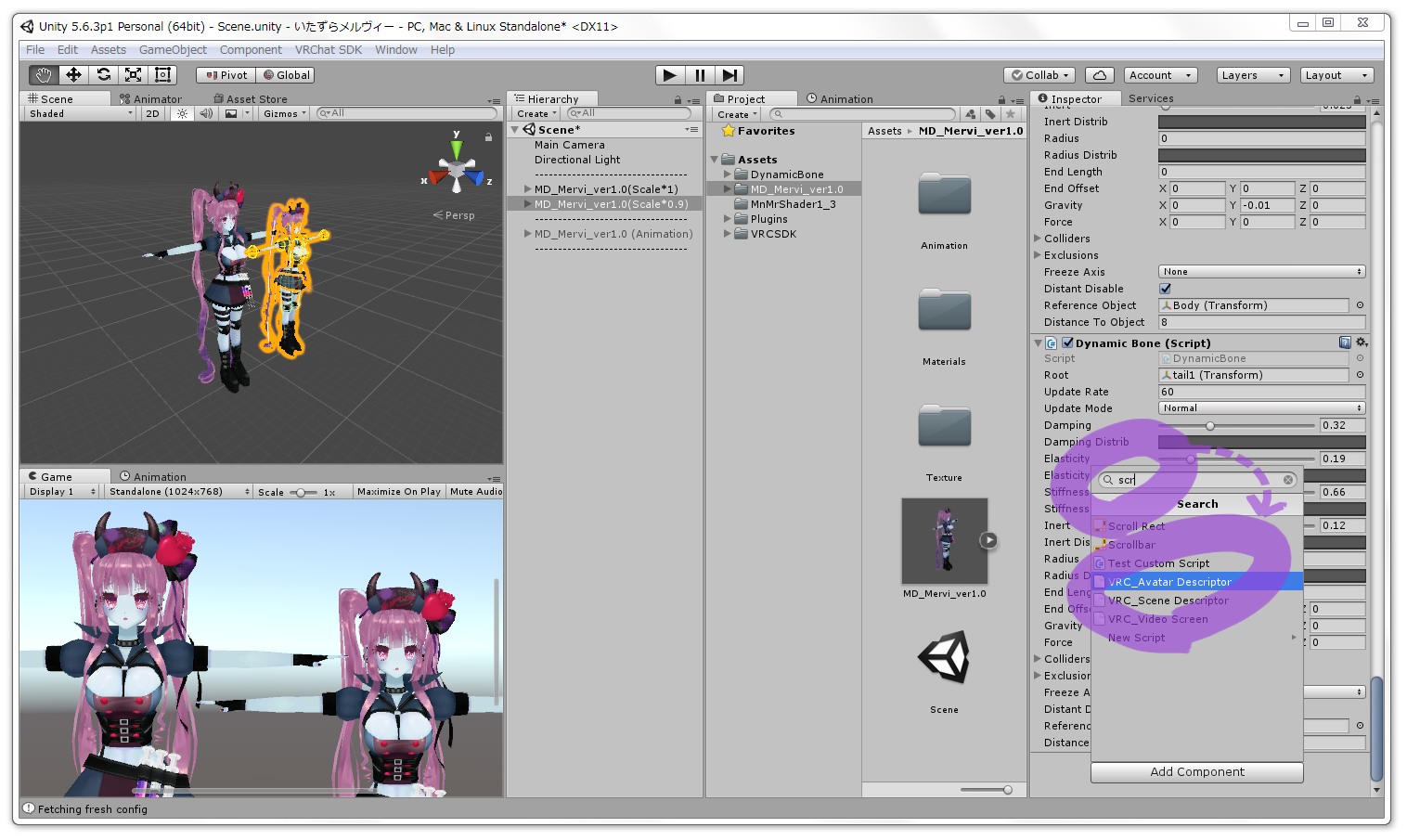This screenshot has height=840, width=1407.
Task: Select the Scale tool
Action: 133,75
